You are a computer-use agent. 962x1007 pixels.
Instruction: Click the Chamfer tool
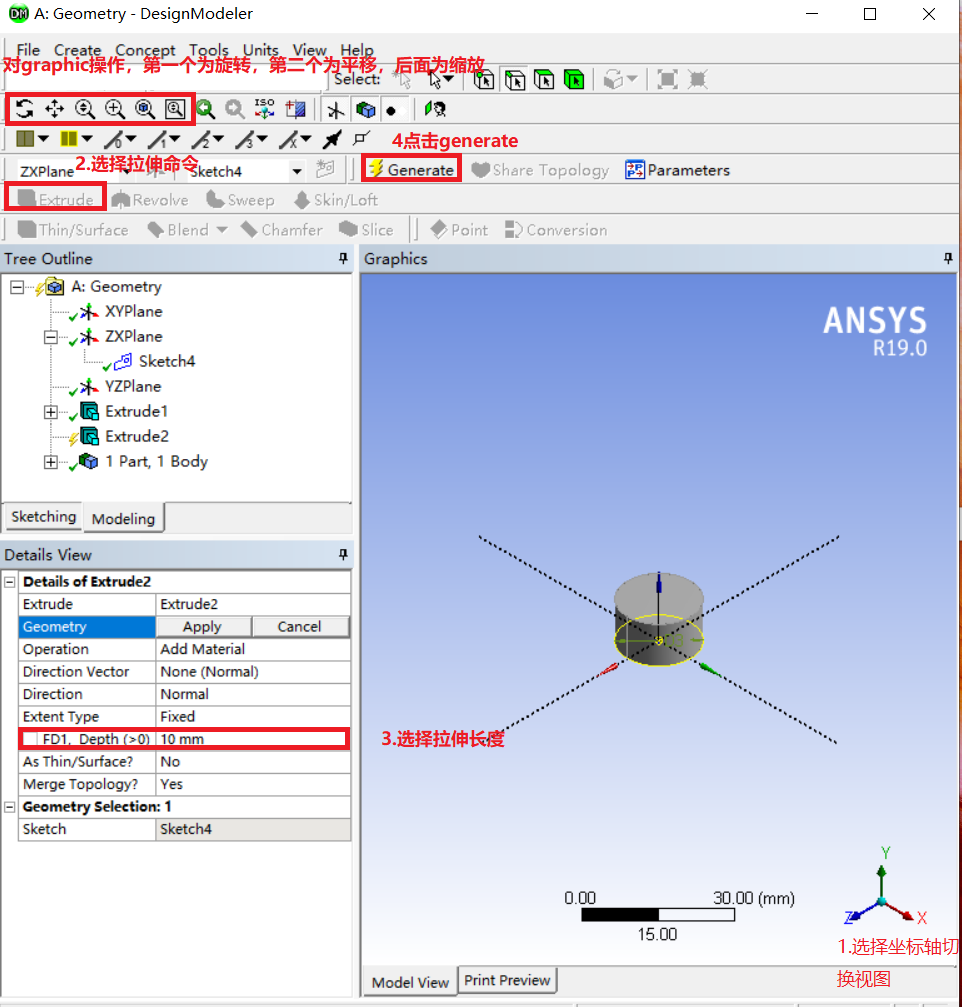click(281, 230)
